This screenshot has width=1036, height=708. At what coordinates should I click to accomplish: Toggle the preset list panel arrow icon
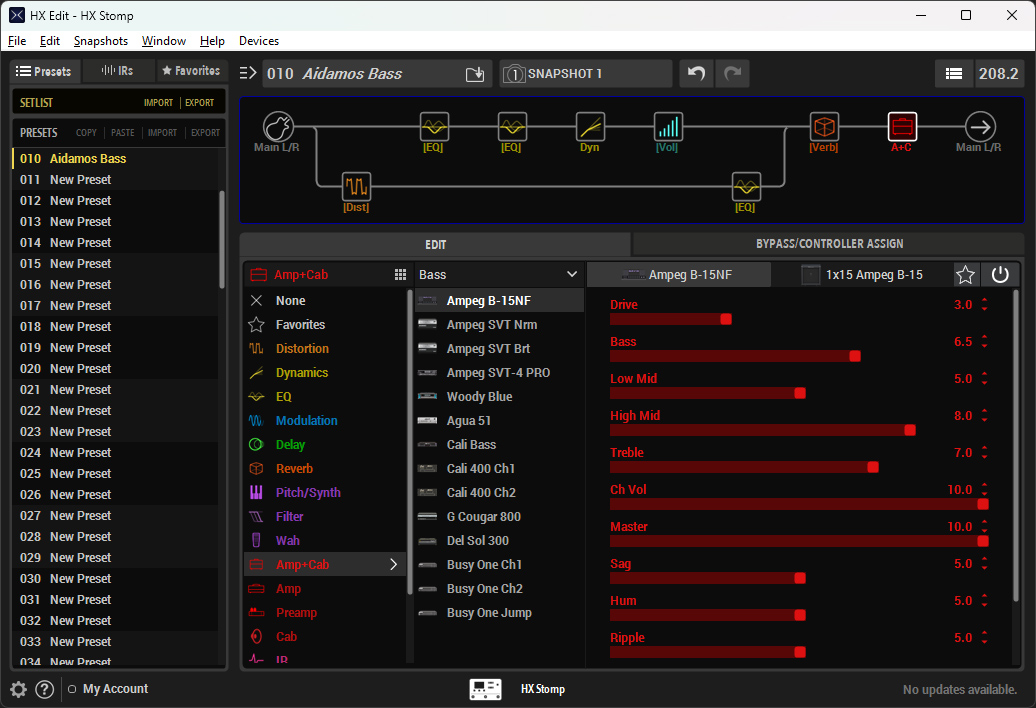point(248,73)
